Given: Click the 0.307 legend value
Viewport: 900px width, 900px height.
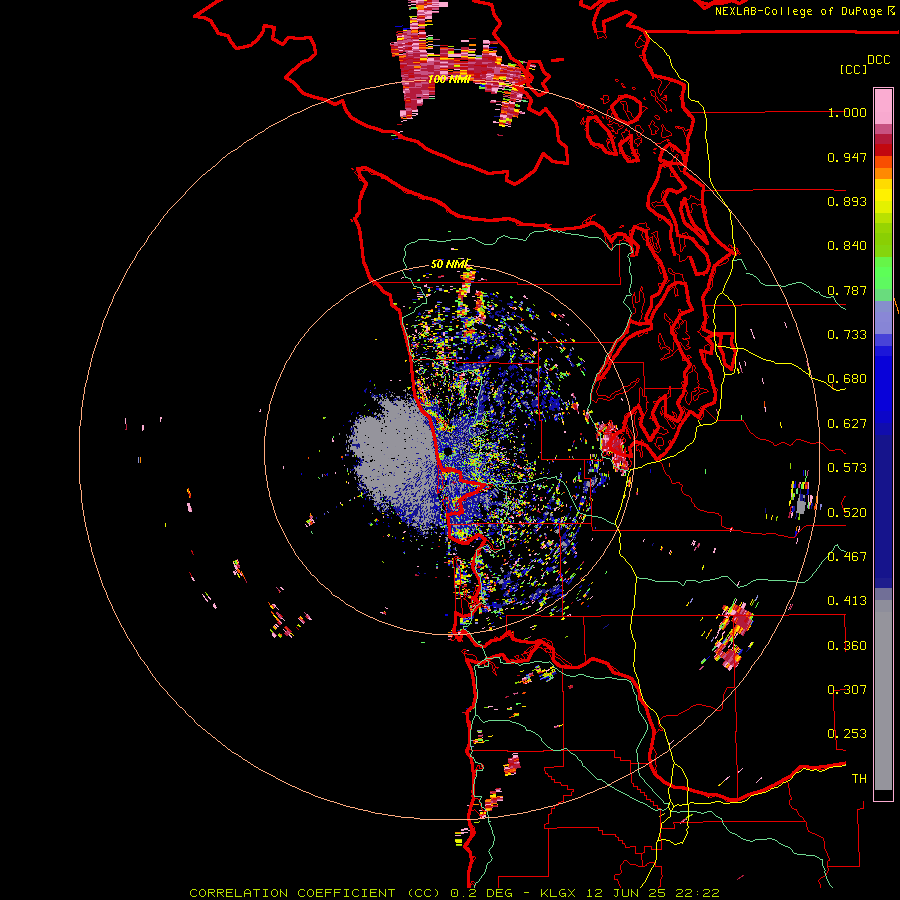Looking at the screenshot, I should click(x=847, y=690).
